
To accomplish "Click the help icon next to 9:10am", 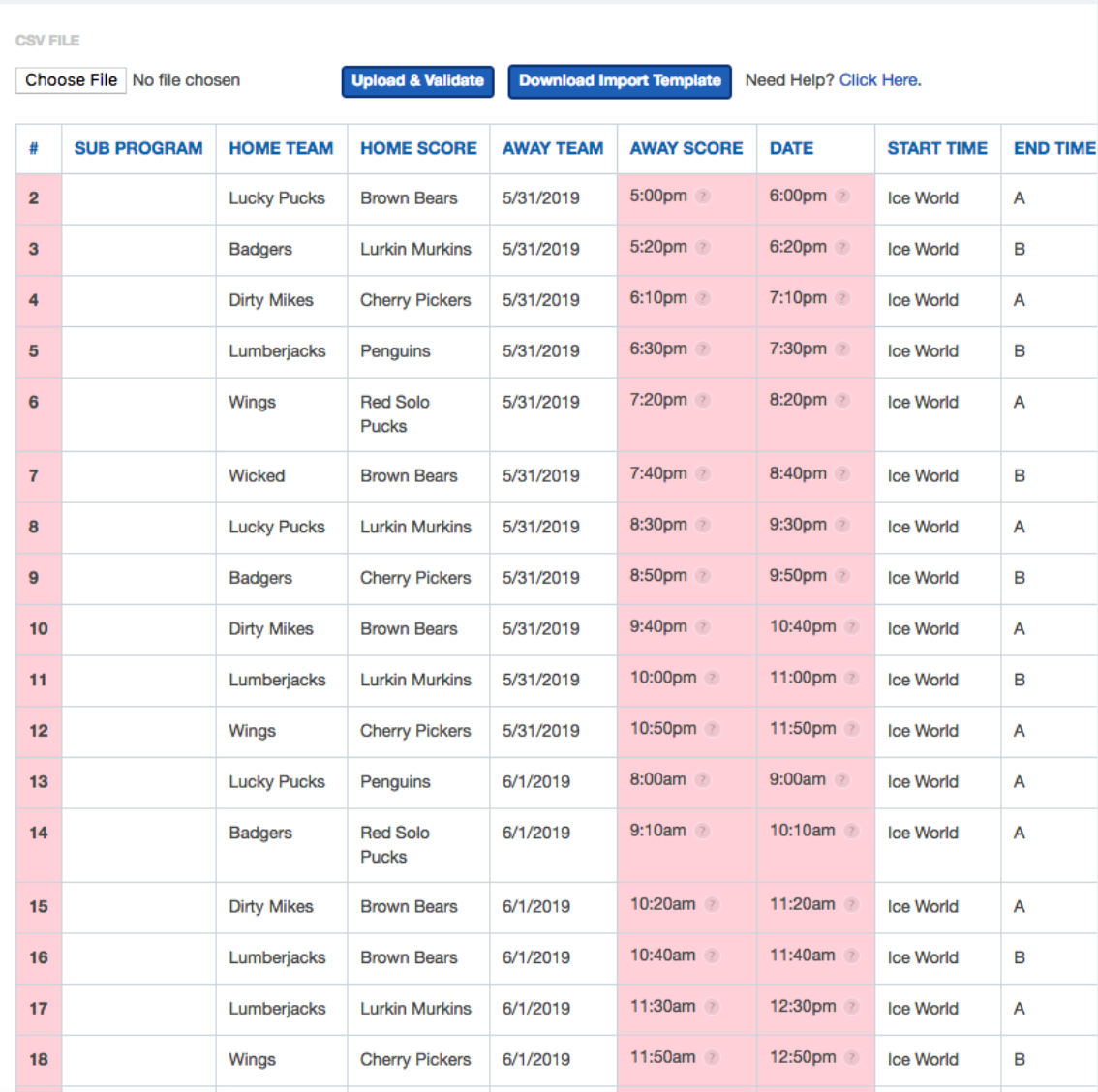I will [x=702, y=832].
